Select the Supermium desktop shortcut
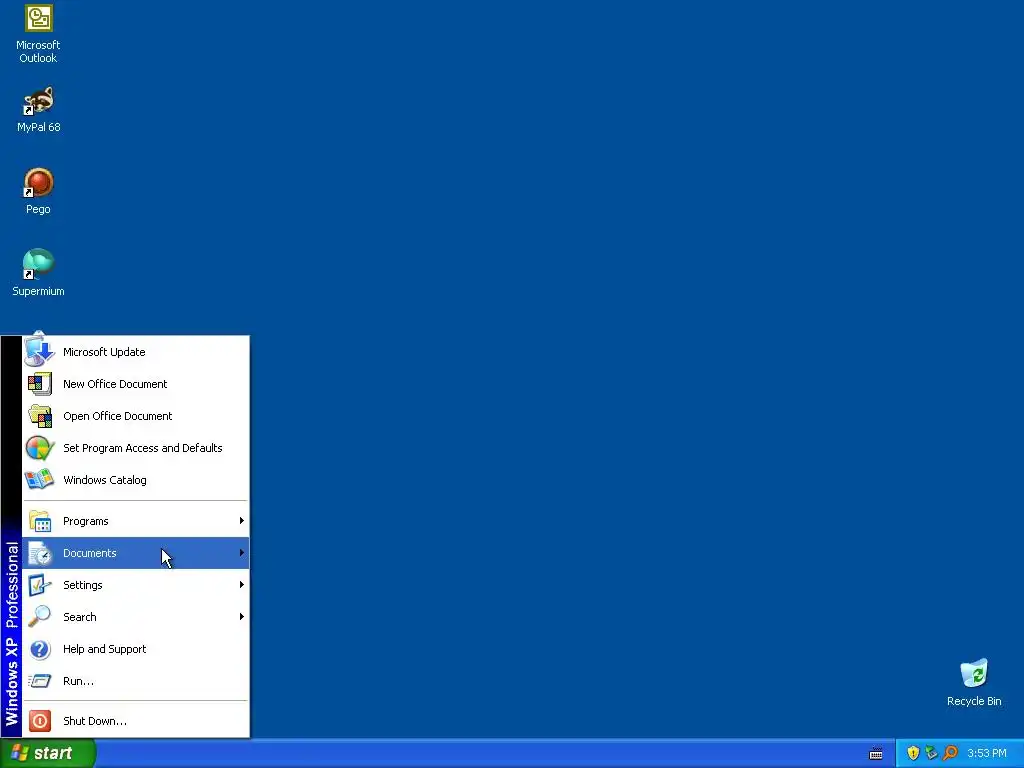 [38, 273]
